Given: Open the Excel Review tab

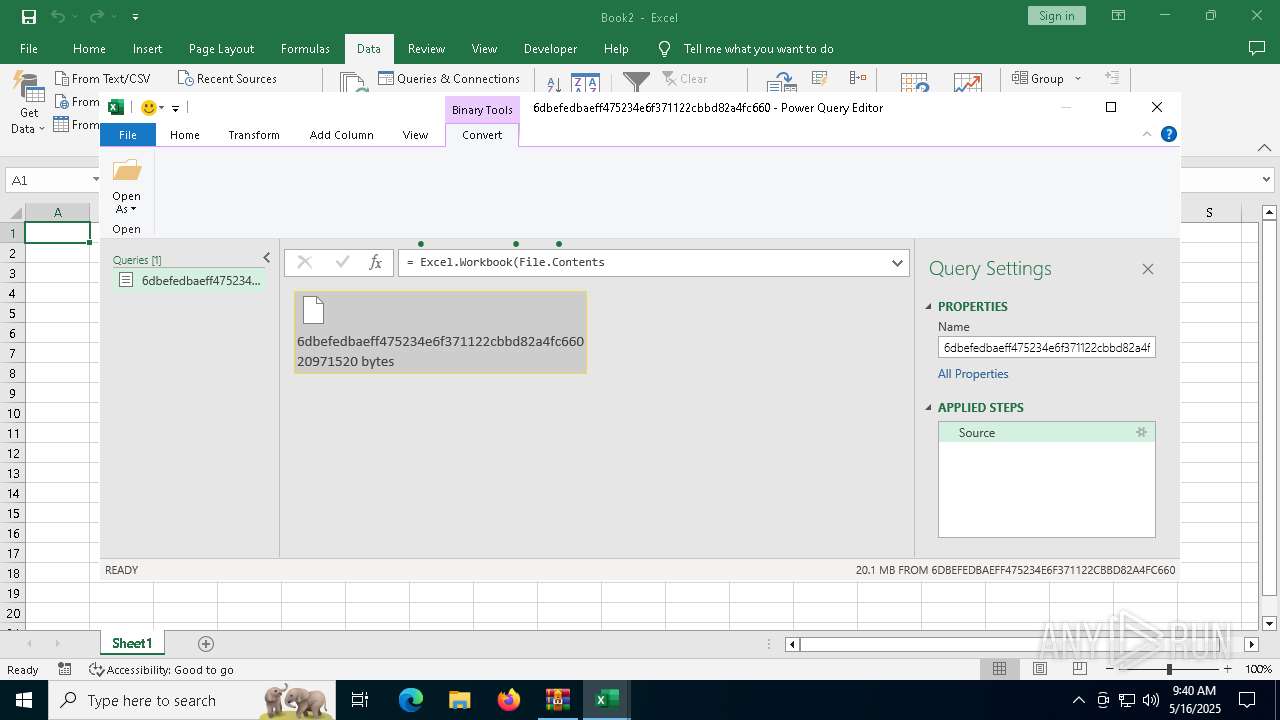Looking at the screenshot, I should pyautogui.click(x=426, y=49).
